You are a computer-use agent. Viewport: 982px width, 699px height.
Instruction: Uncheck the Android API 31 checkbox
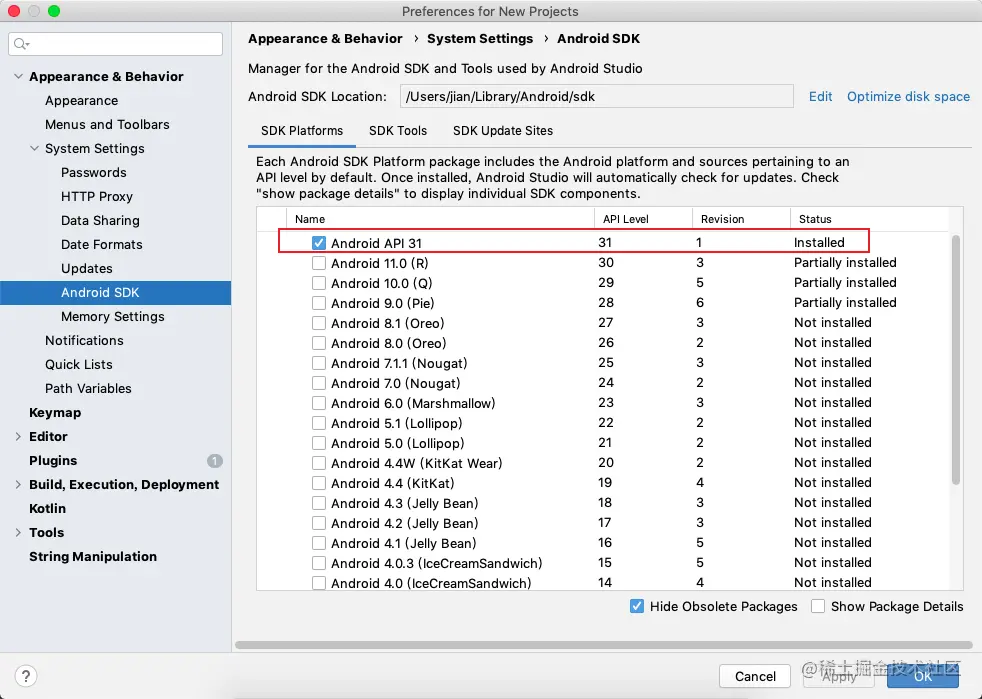click(319, 243)
